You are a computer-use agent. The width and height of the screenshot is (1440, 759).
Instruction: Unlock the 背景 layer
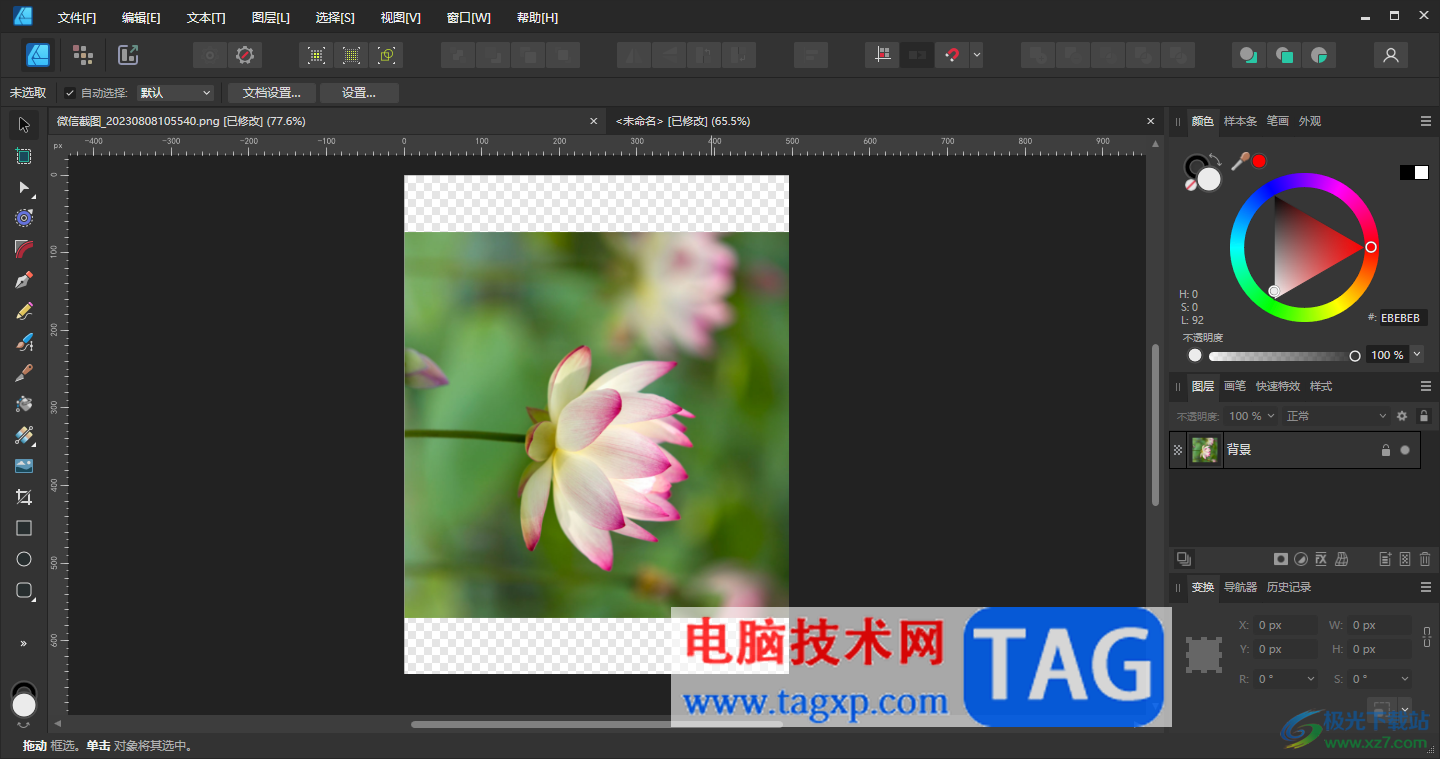[x=1385, y=450]
